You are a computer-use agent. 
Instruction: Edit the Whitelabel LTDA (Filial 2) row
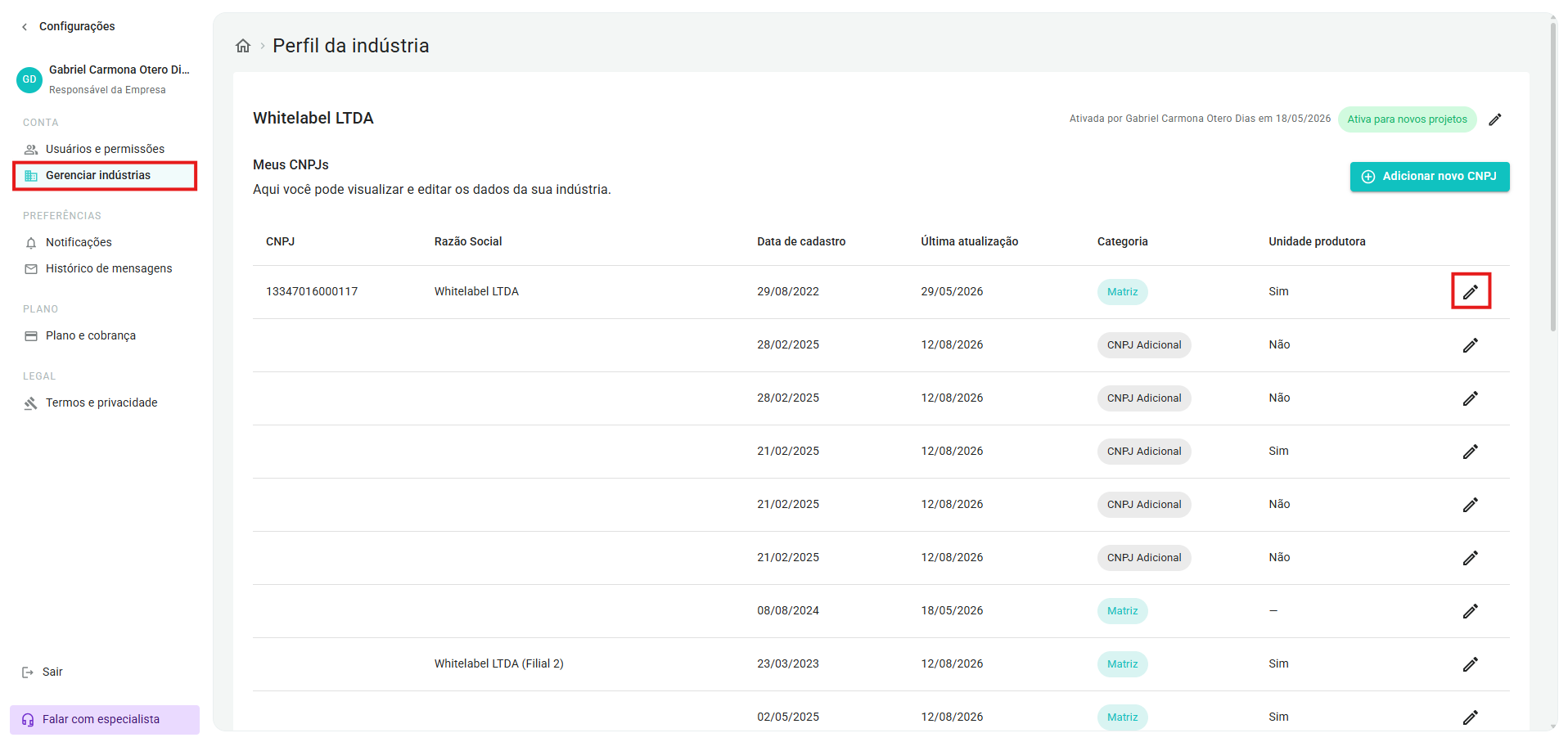point(1471,664)
